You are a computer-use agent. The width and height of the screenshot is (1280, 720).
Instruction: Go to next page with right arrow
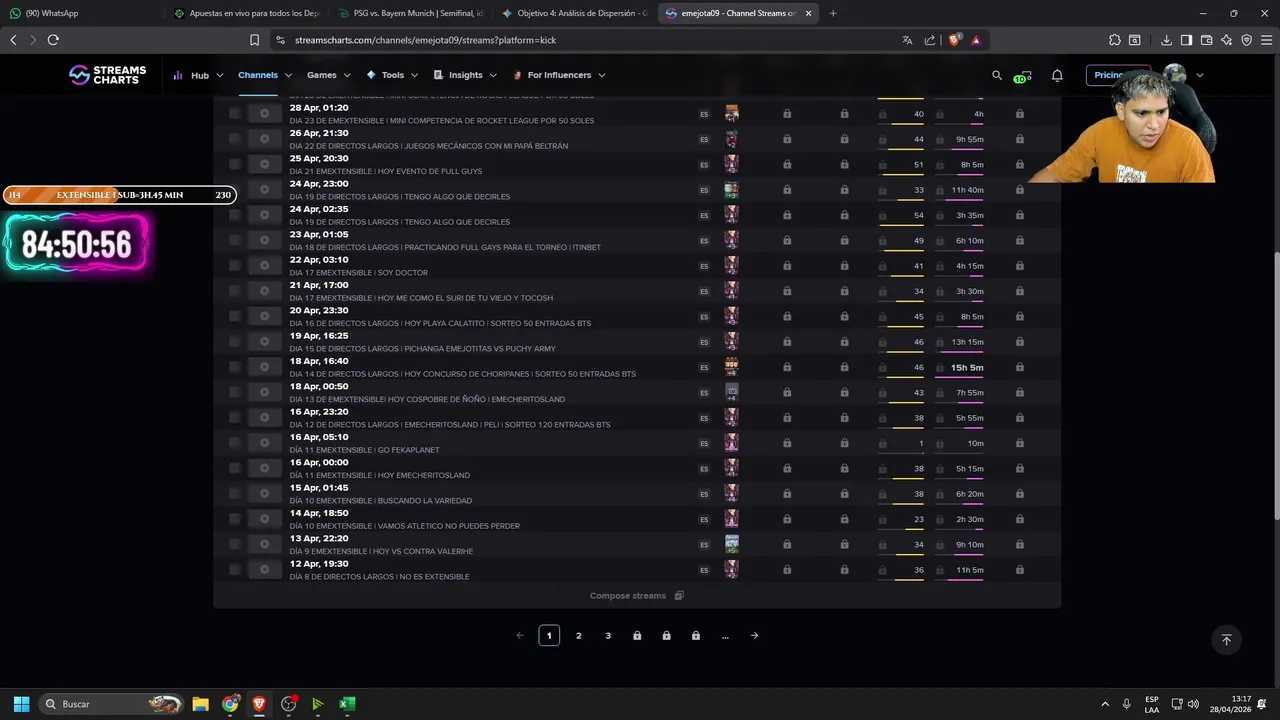click(x=754, y=636)
